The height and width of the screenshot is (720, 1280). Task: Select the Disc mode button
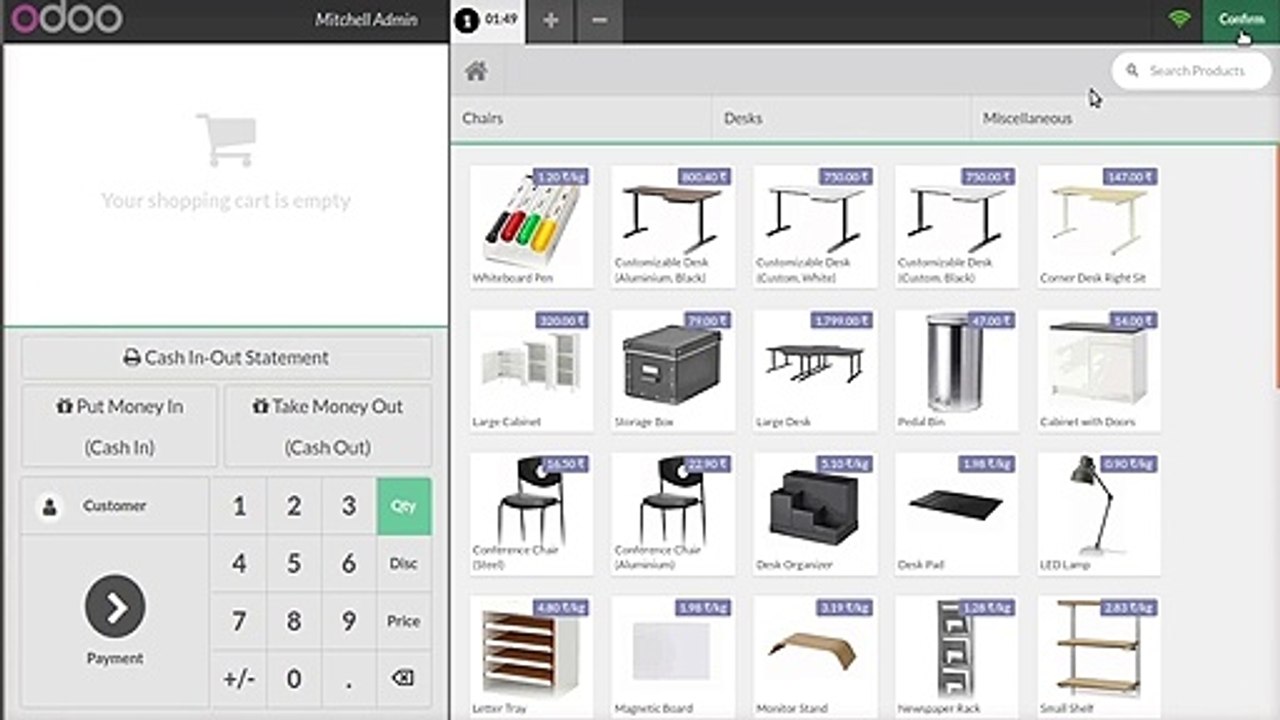click(x=403, y=563)
